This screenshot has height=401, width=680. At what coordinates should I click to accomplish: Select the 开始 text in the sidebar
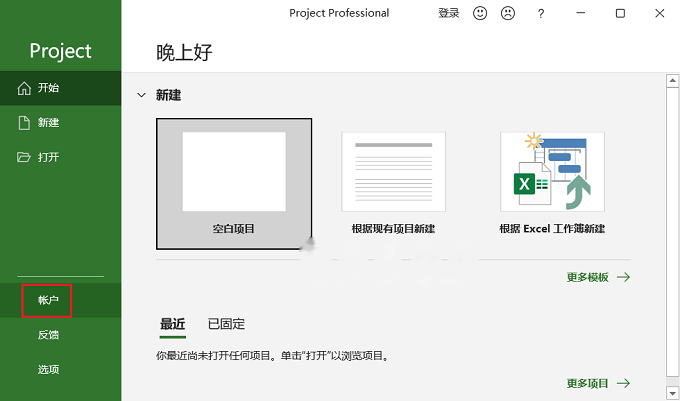click(48, 88)
